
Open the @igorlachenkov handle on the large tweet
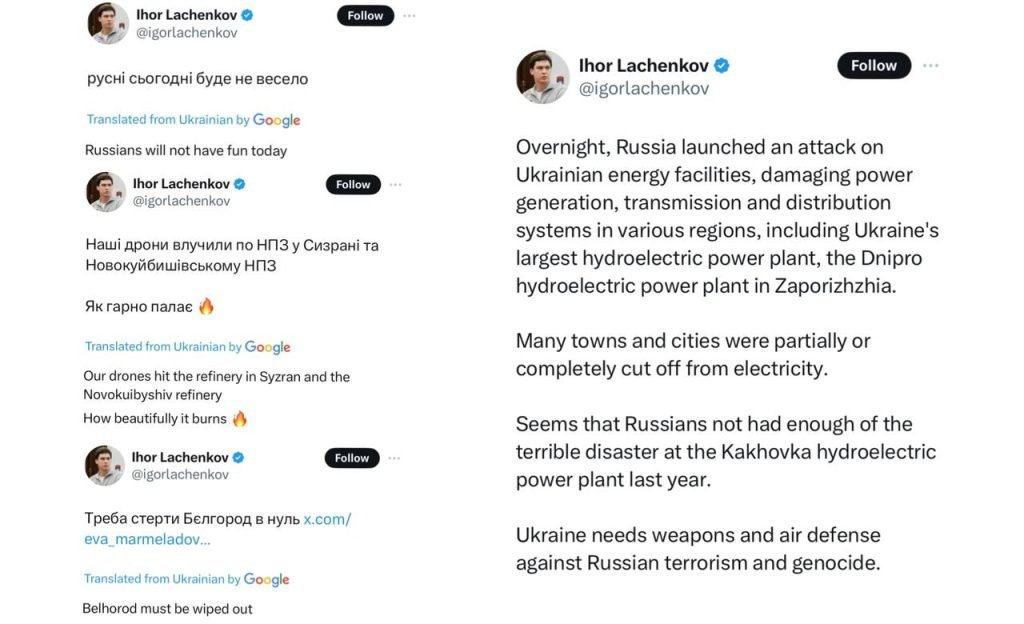(x=643, y=89)
